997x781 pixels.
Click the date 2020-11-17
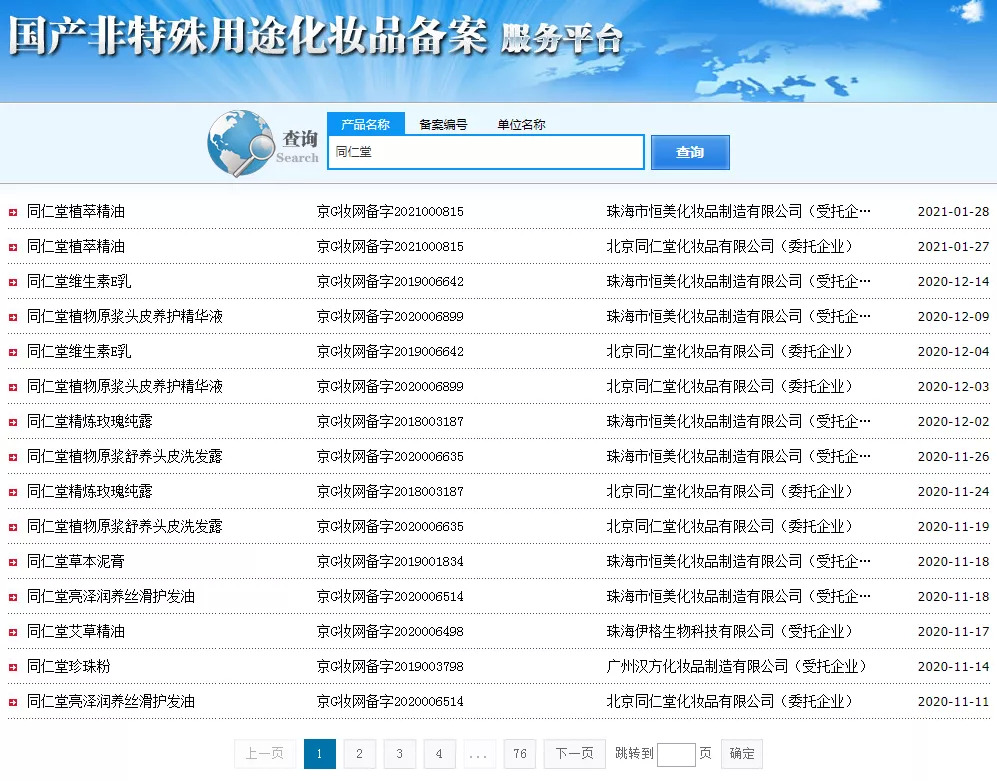coord(953,632)
